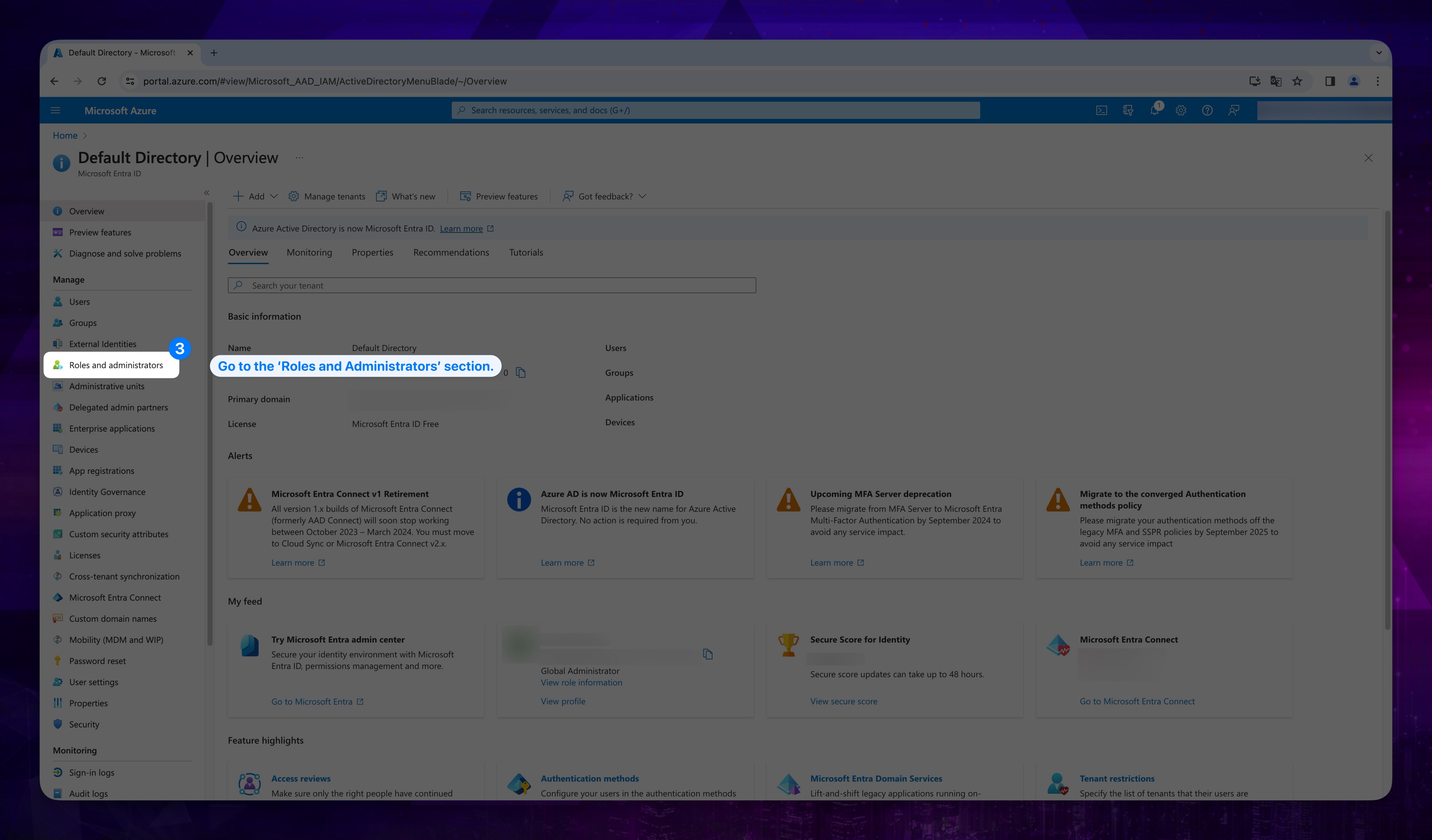Open What's new from the toolbar
This screenshot has height=840, width=1432.
[406, 196]
